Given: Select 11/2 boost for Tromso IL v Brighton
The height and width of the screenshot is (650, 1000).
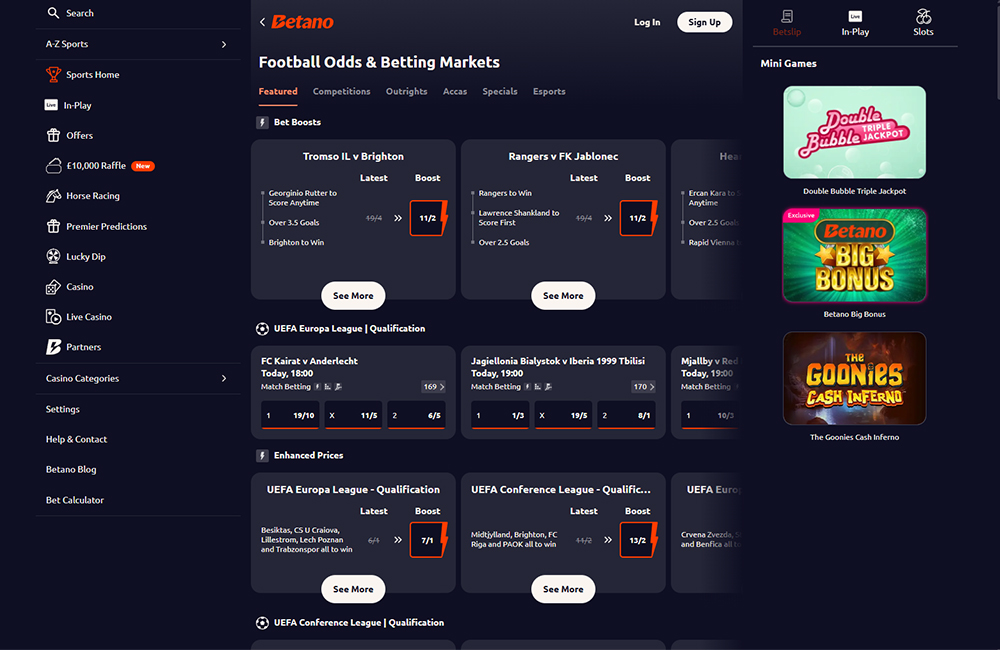Looking at the screenshot, I should pyautogui.click(x=428, y=218).
